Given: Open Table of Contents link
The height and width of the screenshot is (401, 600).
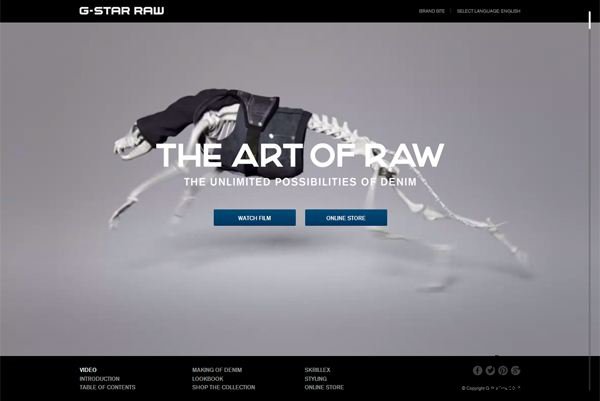Looking at the screenshot, I should [108, 387].
